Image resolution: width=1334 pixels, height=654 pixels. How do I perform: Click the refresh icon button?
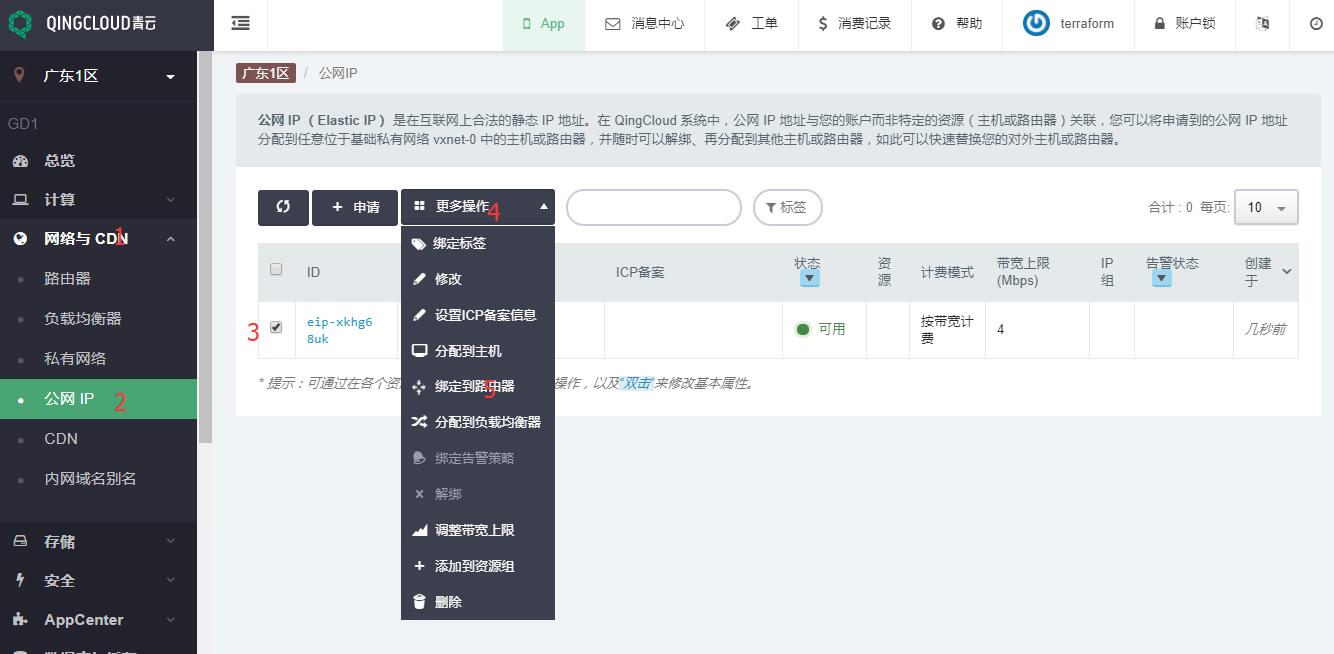coord(283,207)
